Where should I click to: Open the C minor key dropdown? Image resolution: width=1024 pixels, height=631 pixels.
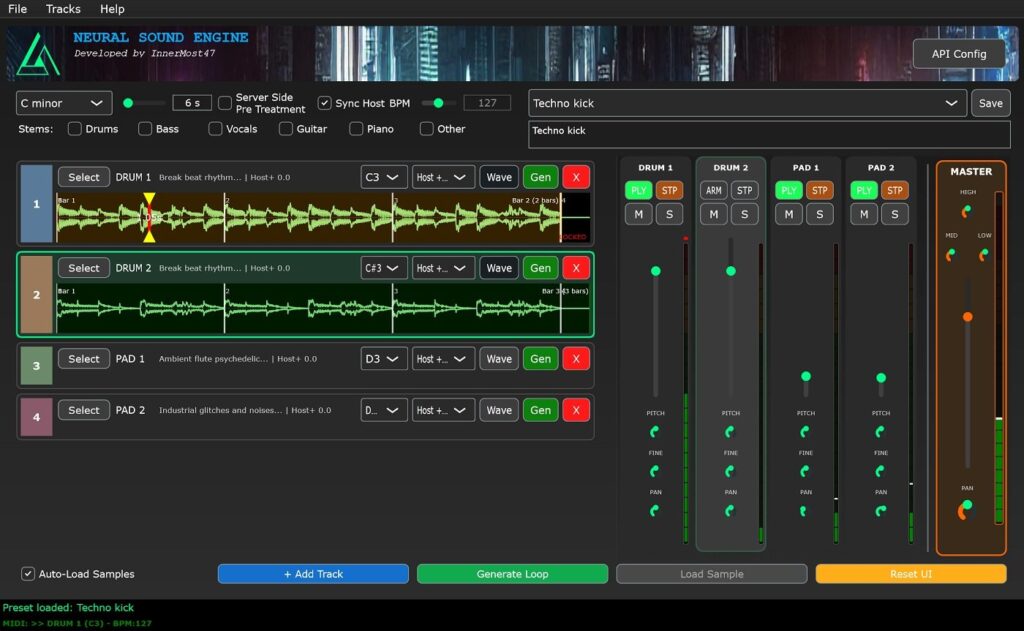point(63,103)
